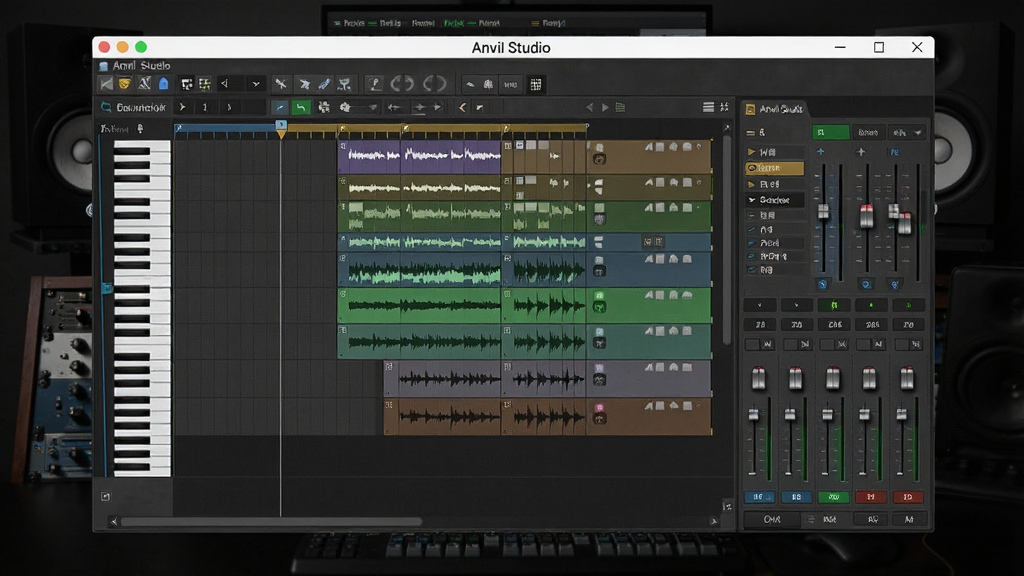
Task: Click the metronome icon in top toolbar
Action: (x=144, y=84)
